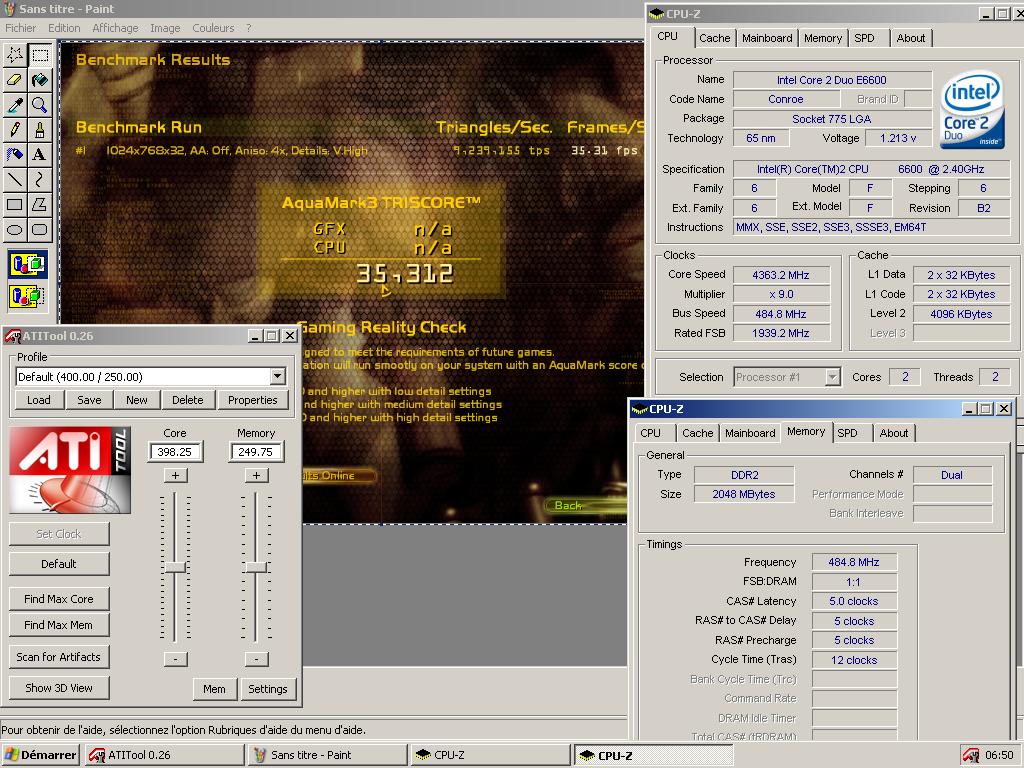Switch to Memory tab in top CPU-Z window
The height and width of the screenshot is (768, 1024).
[823, 38]
